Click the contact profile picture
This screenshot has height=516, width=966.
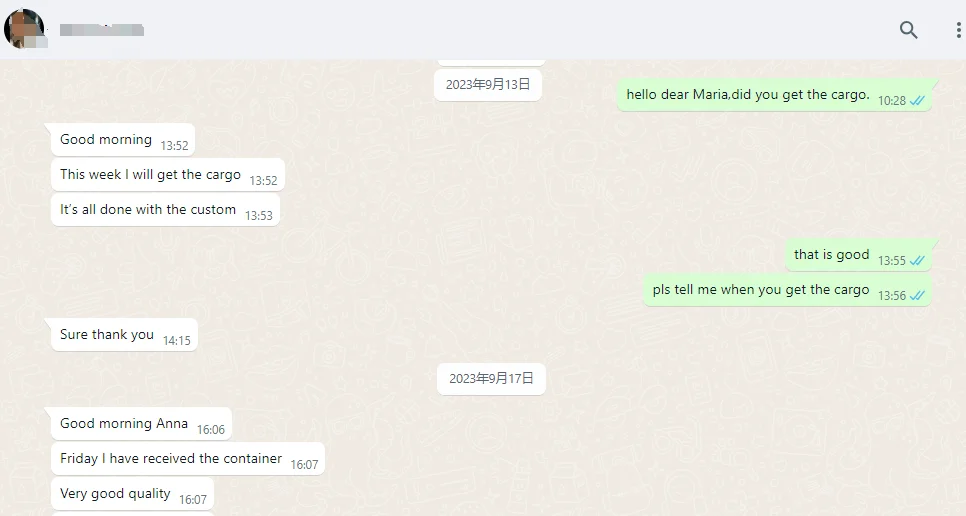pyautogui.click(x=25, y=28)
